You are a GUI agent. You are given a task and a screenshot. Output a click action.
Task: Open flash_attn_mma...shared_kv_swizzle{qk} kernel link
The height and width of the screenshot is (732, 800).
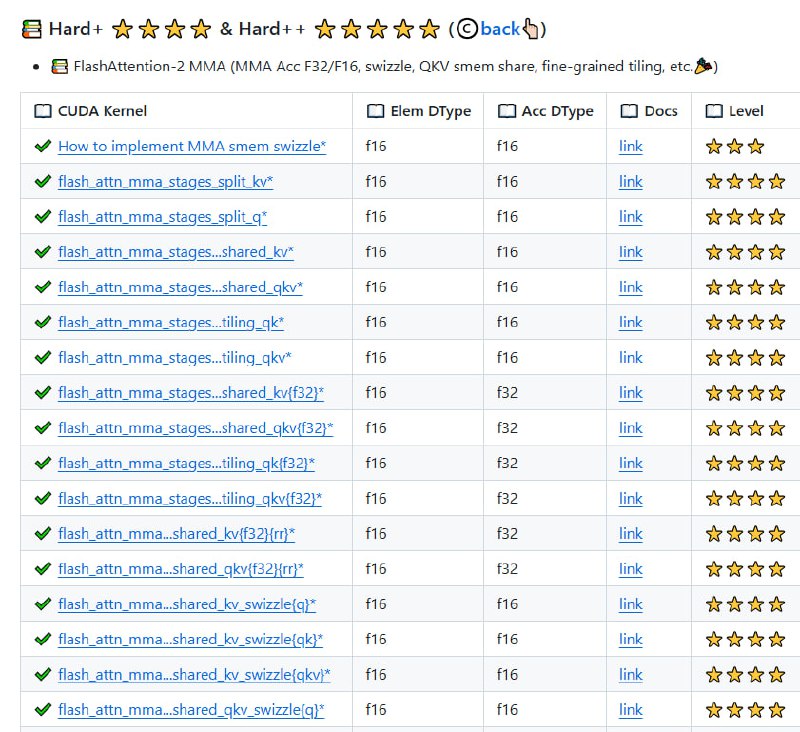coord(190,639)
